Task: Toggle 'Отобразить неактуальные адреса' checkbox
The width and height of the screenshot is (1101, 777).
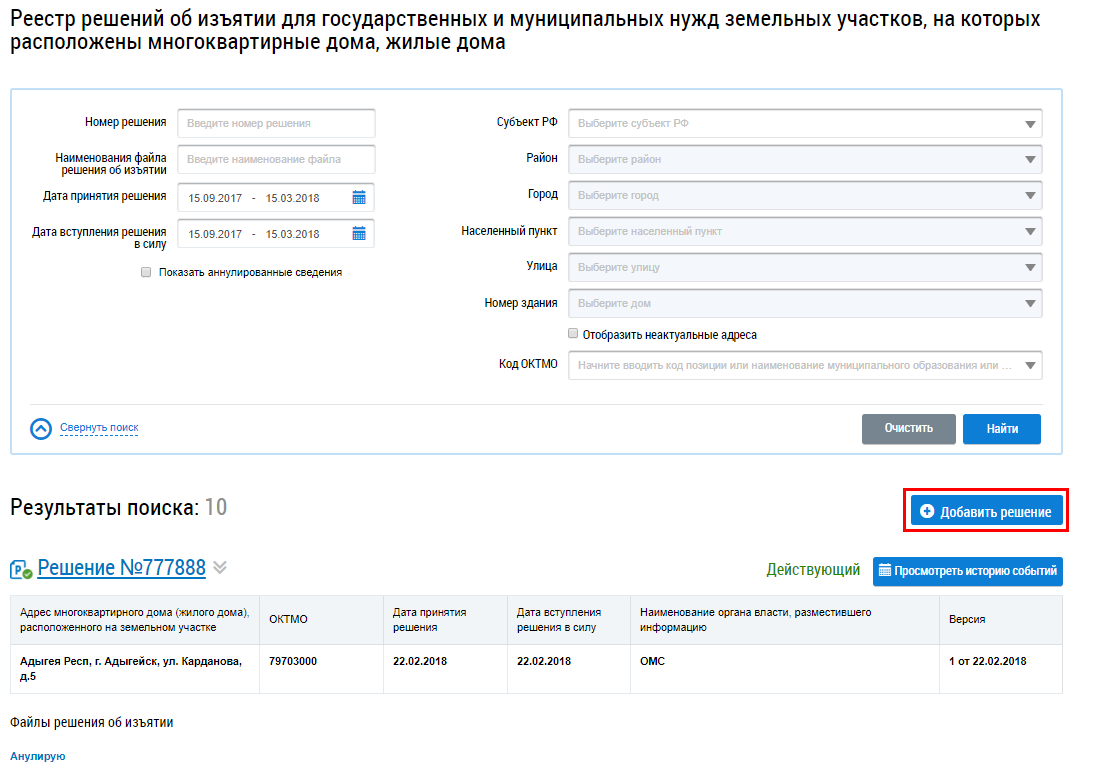Action: (573, 335)
